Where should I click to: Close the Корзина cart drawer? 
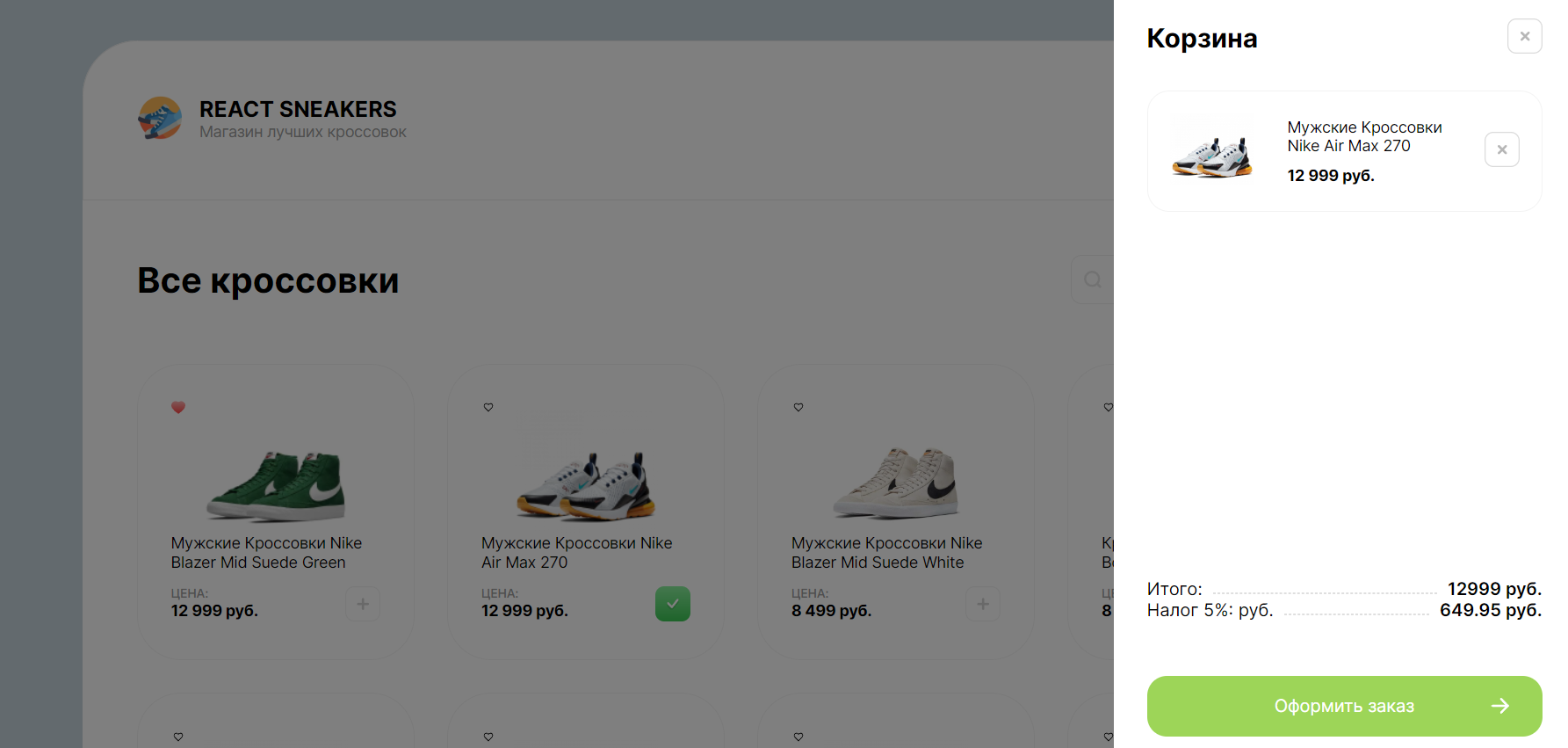[x=1524, y=36]
